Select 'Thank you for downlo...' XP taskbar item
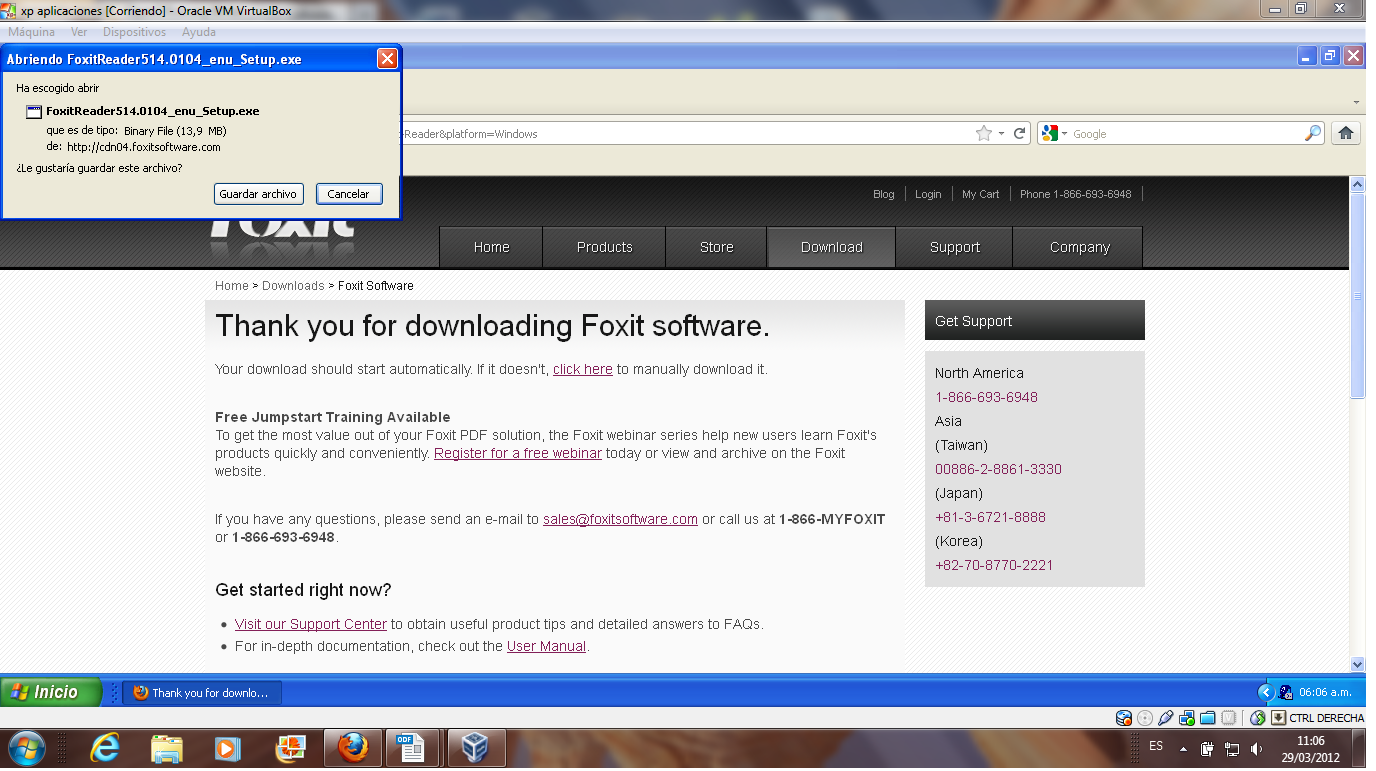The height and width of the screenshot is (771, 1376). (202, 692)
